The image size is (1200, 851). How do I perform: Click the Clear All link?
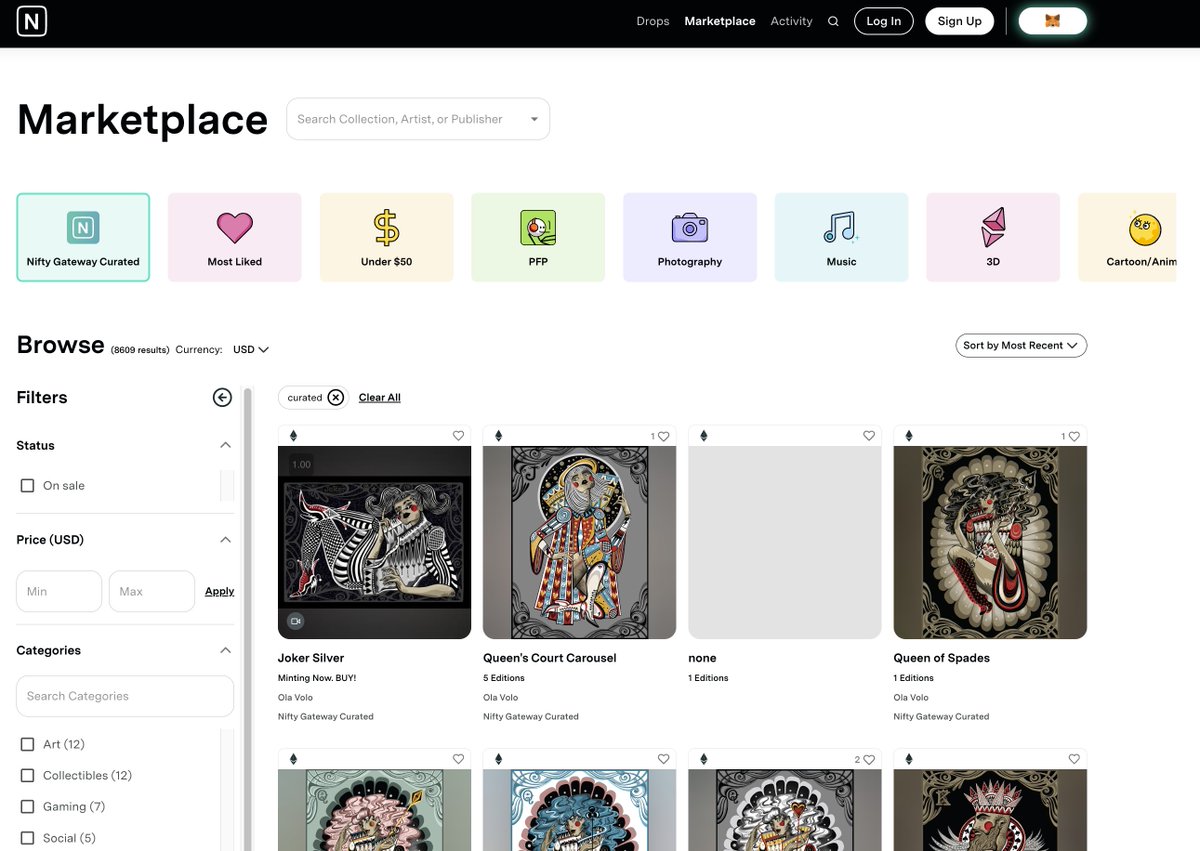coord(380,397)
